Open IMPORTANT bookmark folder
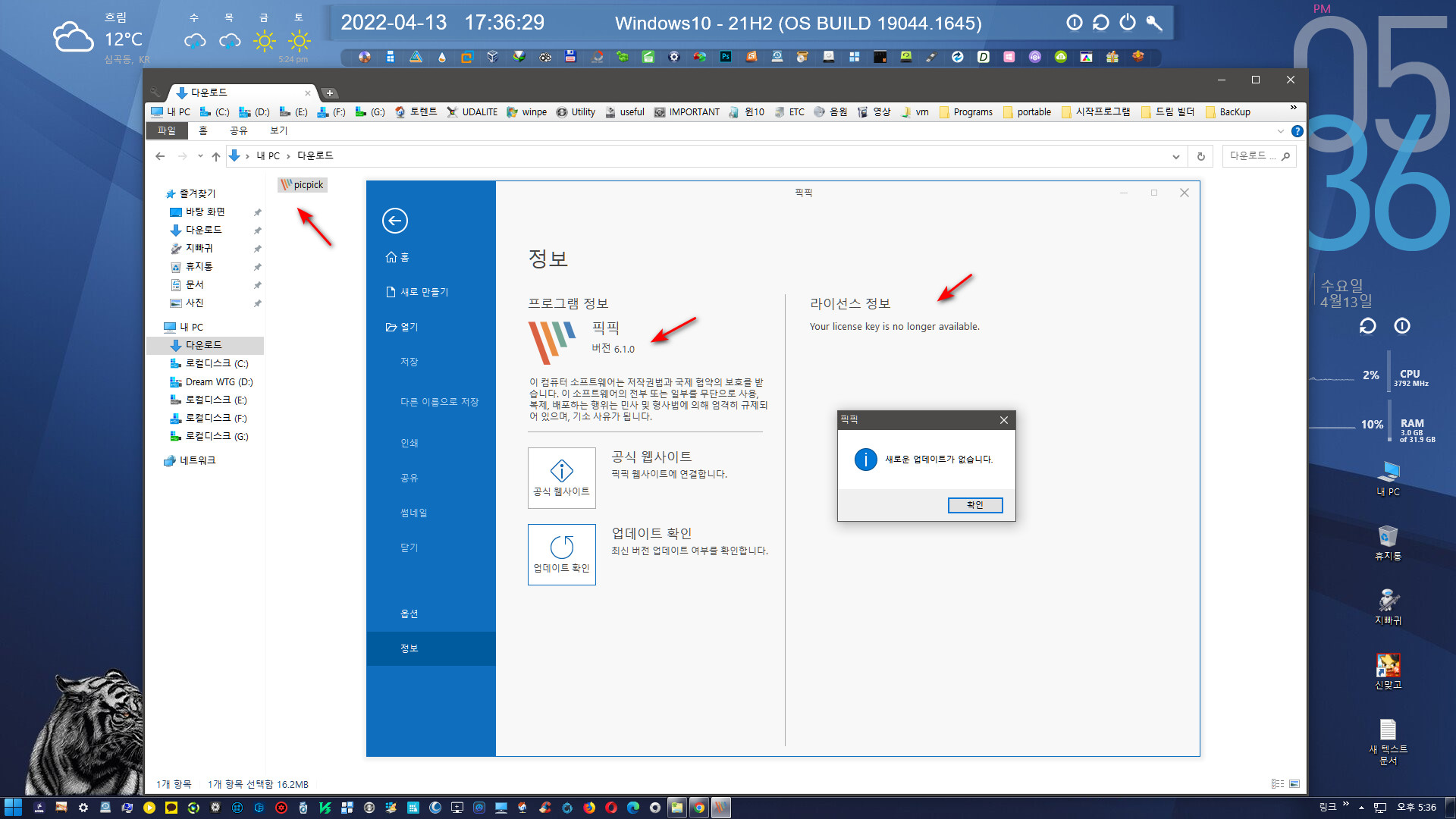 click(687, 112)
